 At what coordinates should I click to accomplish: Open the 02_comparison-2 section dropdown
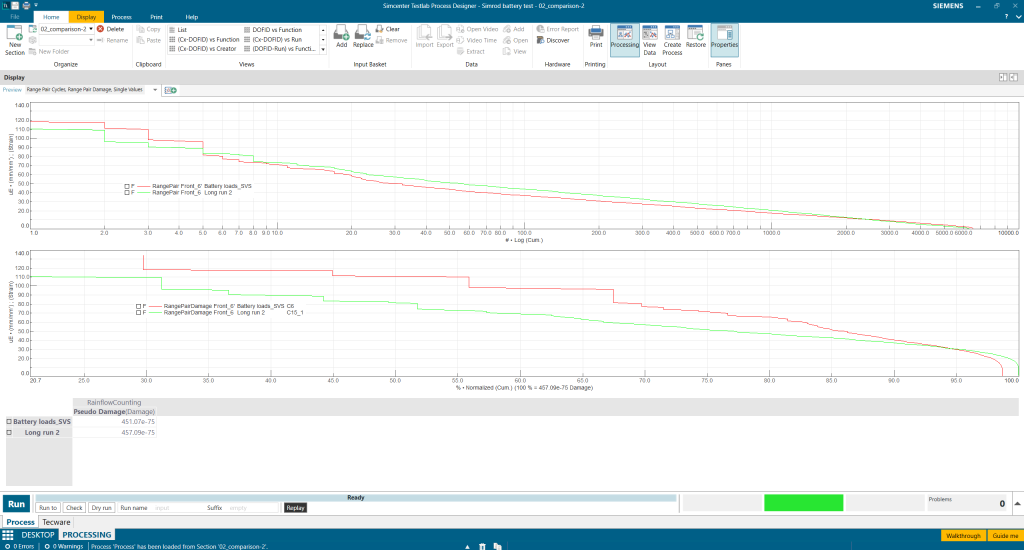coord(91,29)
